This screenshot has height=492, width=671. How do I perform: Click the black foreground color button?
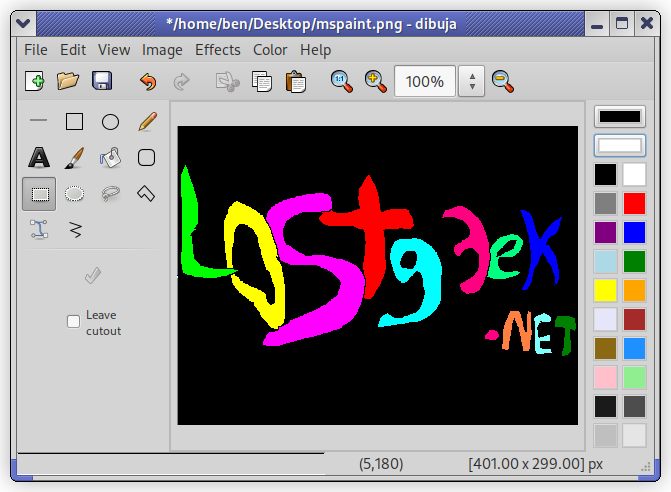coord(620,117)
